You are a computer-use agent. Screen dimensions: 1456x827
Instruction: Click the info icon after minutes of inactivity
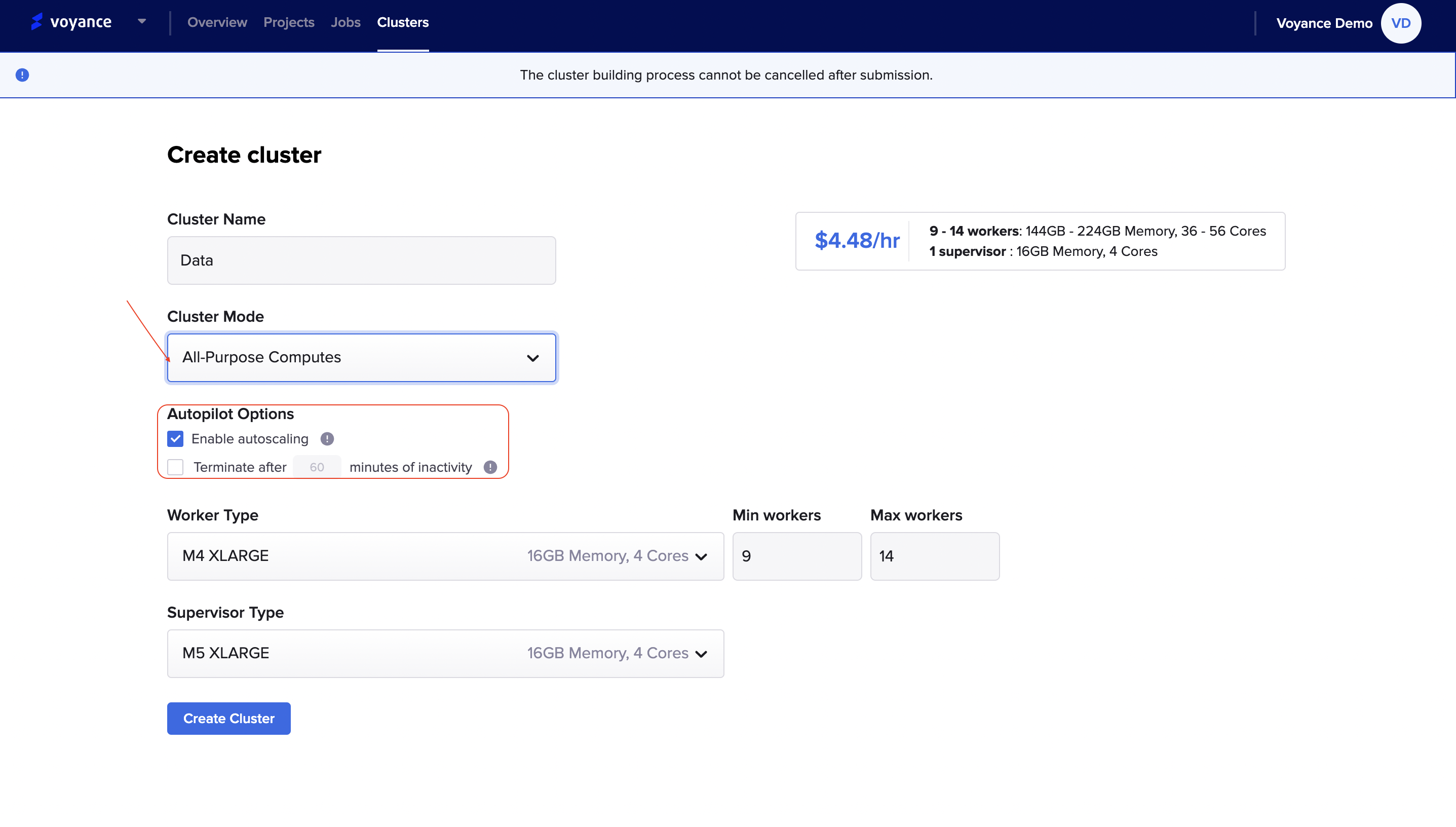490,467
